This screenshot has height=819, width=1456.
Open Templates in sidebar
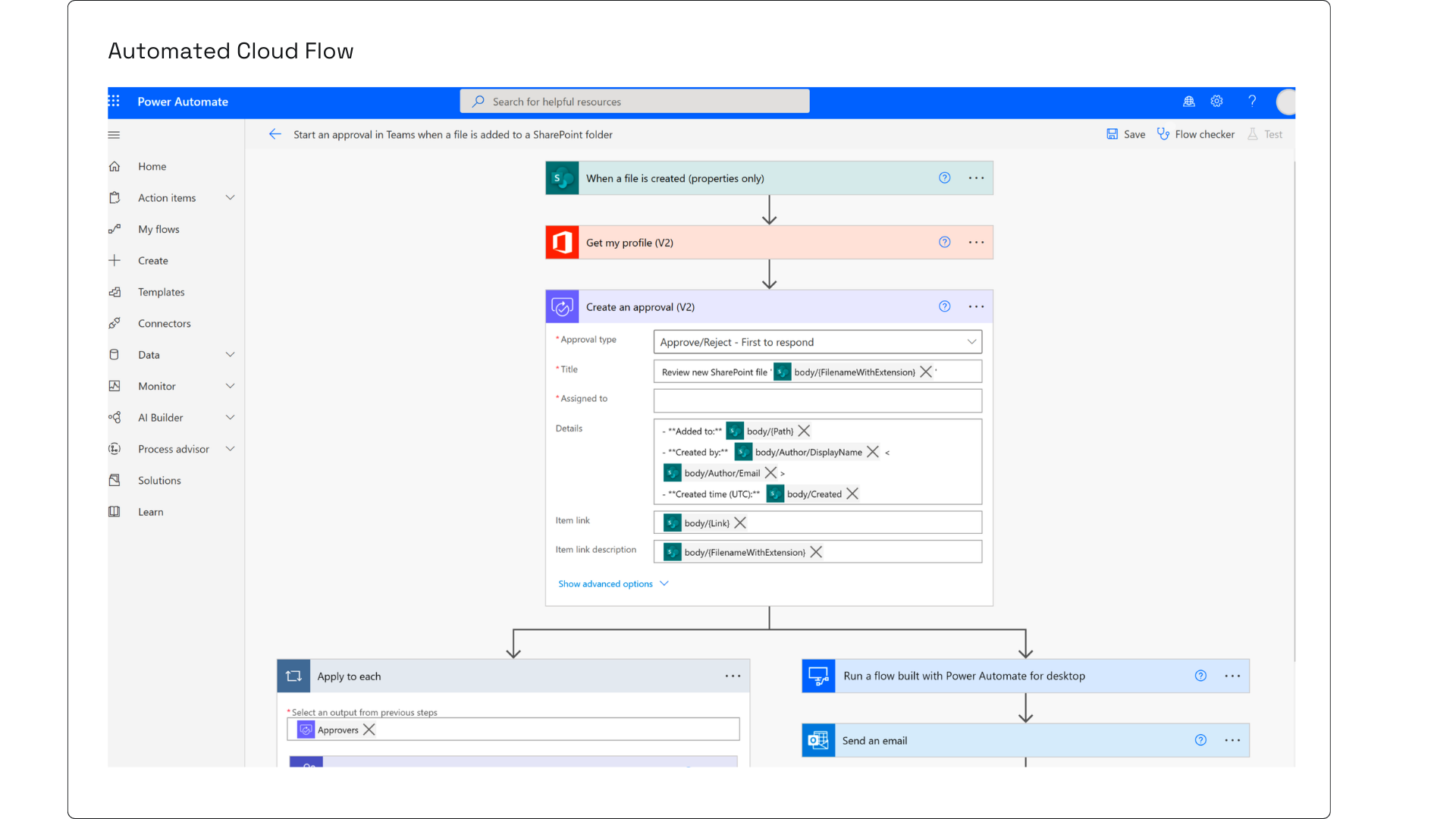161,292
